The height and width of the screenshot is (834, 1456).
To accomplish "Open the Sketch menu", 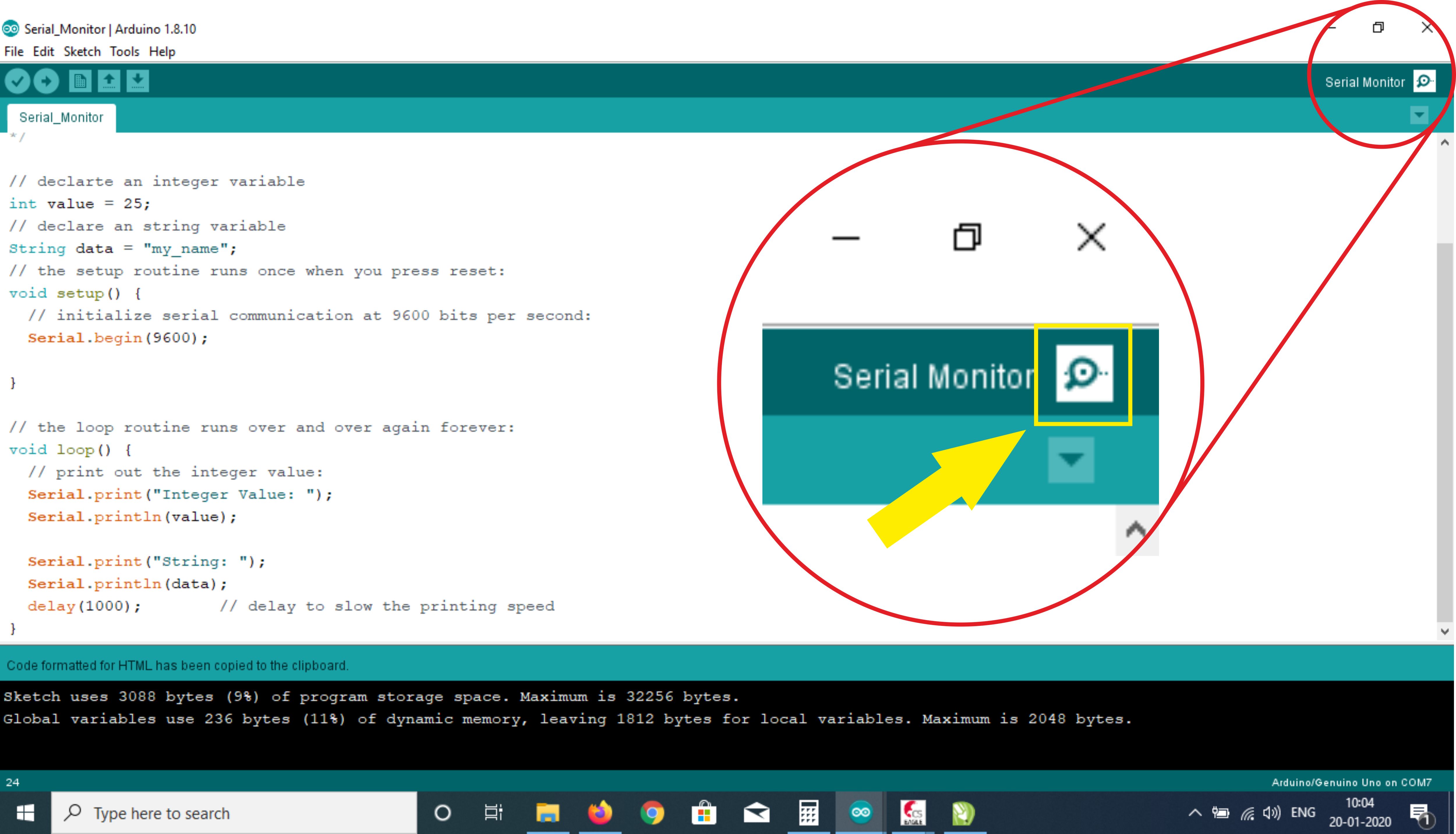I will click(82, 52).
